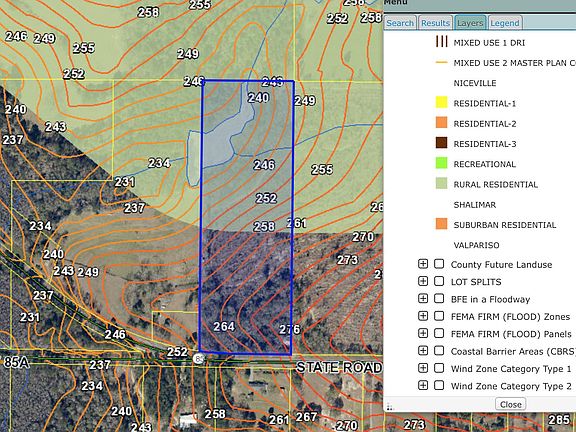576x432 pixels.
Task: Expand the LOT SPLITS layer group
Action: click(423, 281)
